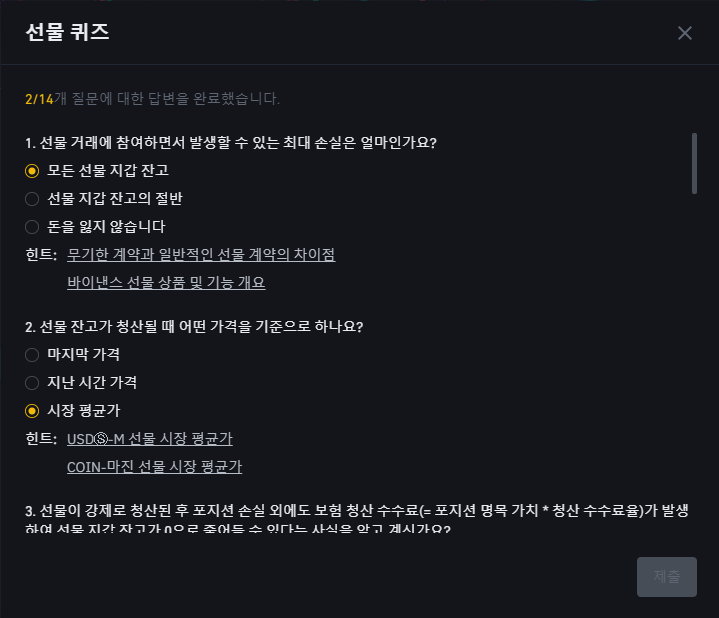Click question 3 text about 보험 청산 수수료
The image size is (719, 618).
(x=357, y=519)
